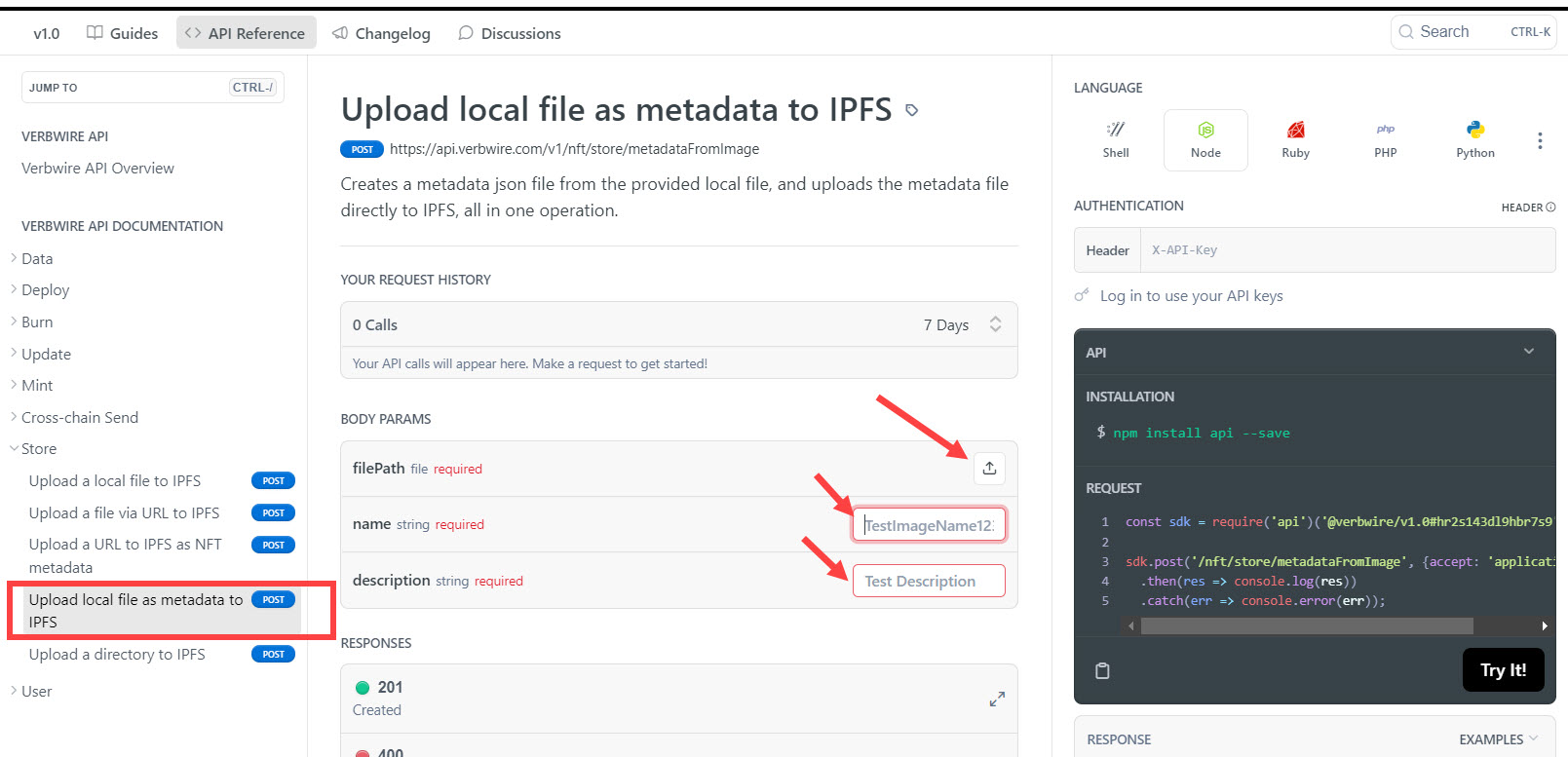Collapse the API code panel chevron
This screenshot has height=757, width=1568.
pyautogui.click(x=1529, y=352)
